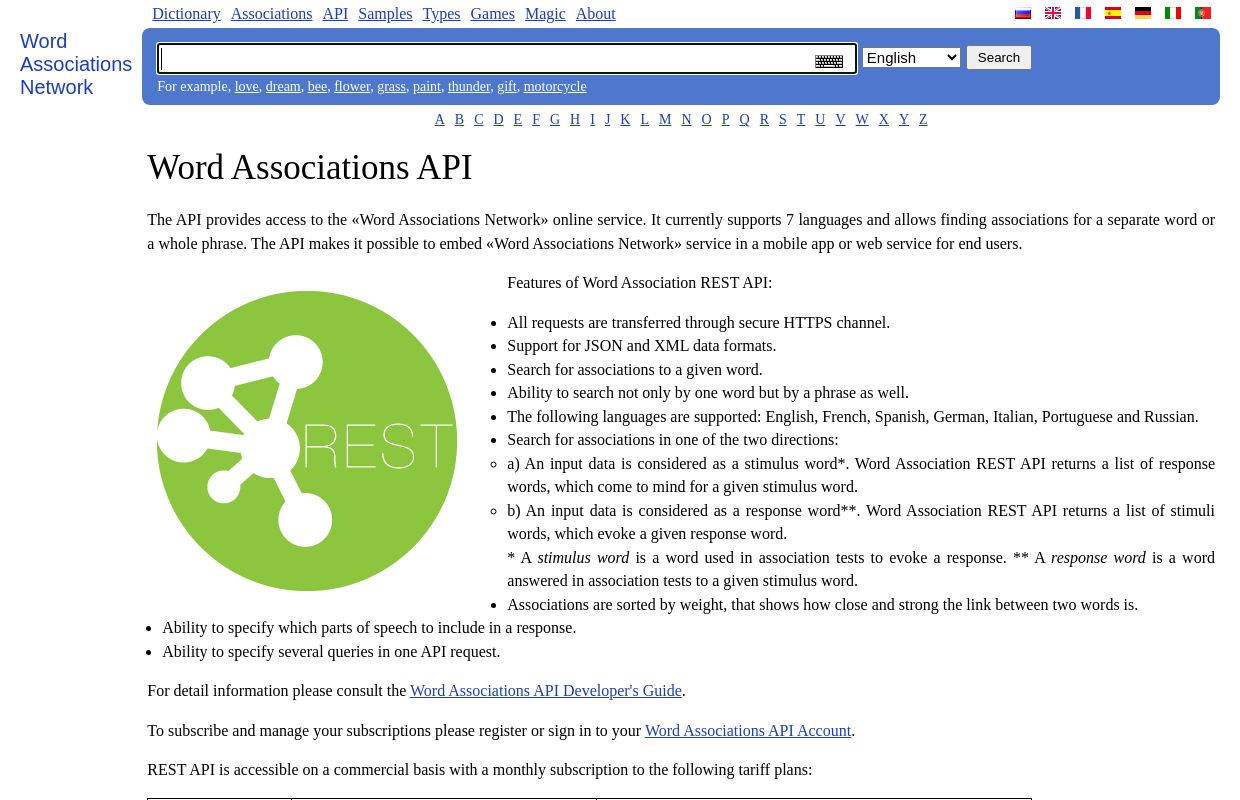Browse words starting with letter N

(686, 120)
